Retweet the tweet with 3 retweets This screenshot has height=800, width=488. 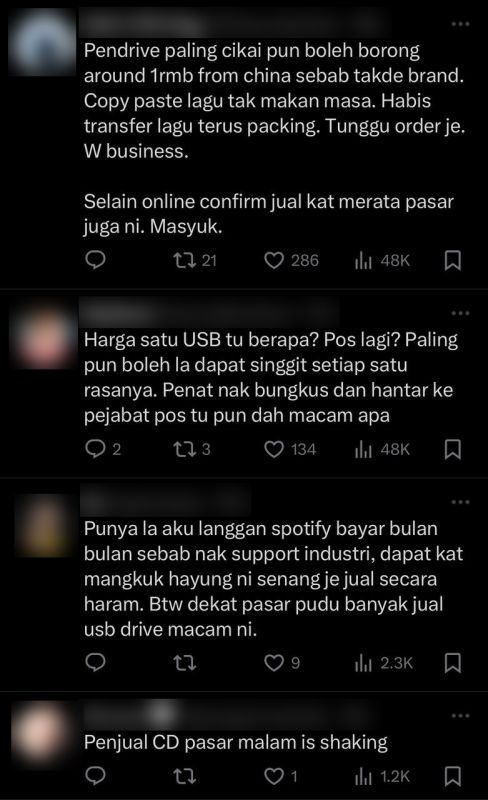click(192, 449)
